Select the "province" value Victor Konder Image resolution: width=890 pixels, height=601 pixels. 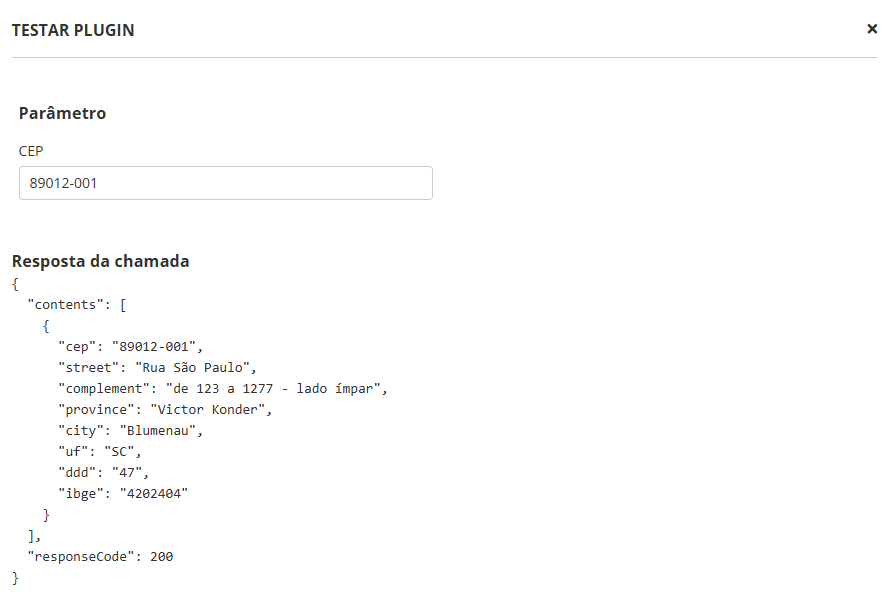click(210, 409)
